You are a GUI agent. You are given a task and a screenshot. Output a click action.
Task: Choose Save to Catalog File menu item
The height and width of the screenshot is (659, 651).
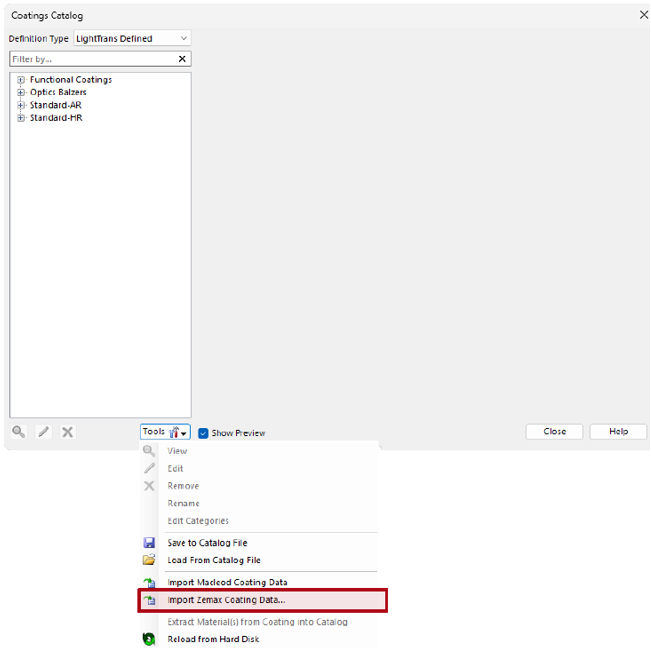pyautogui.click(x=207, y=543)
